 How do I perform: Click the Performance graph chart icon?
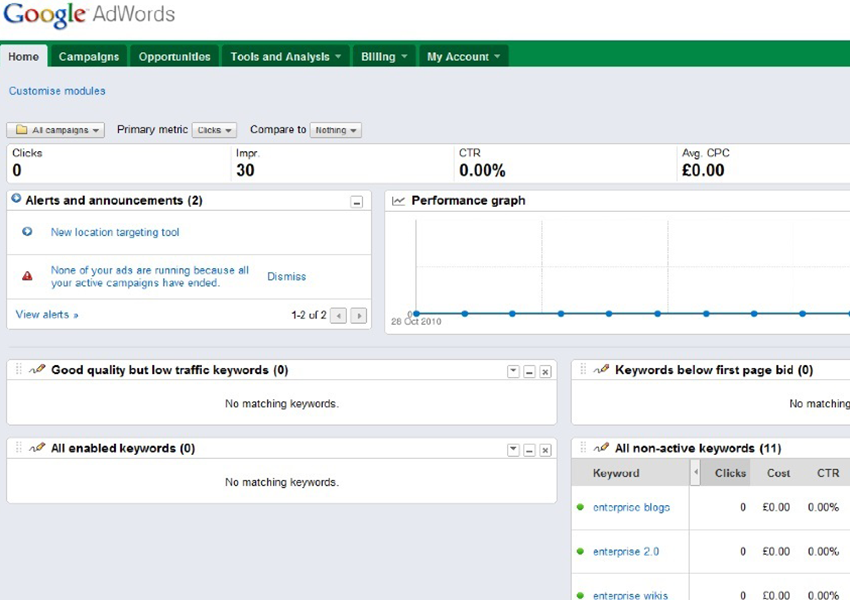[398, 201]
